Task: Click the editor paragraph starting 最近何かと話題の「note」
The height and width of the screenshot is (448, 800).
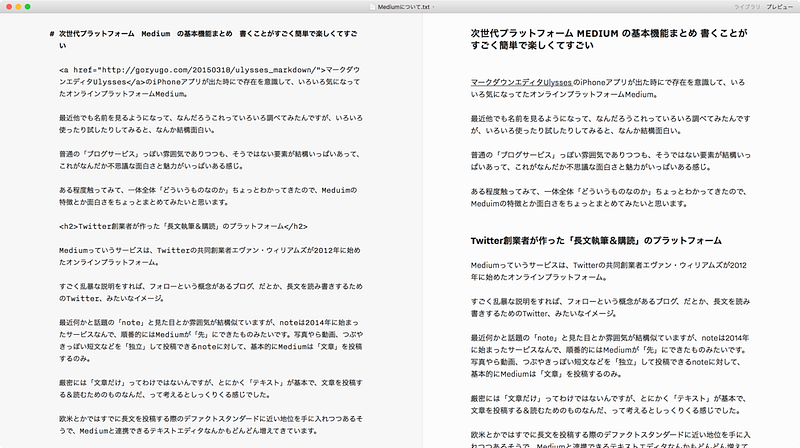Action: click(x=211, y=340)
